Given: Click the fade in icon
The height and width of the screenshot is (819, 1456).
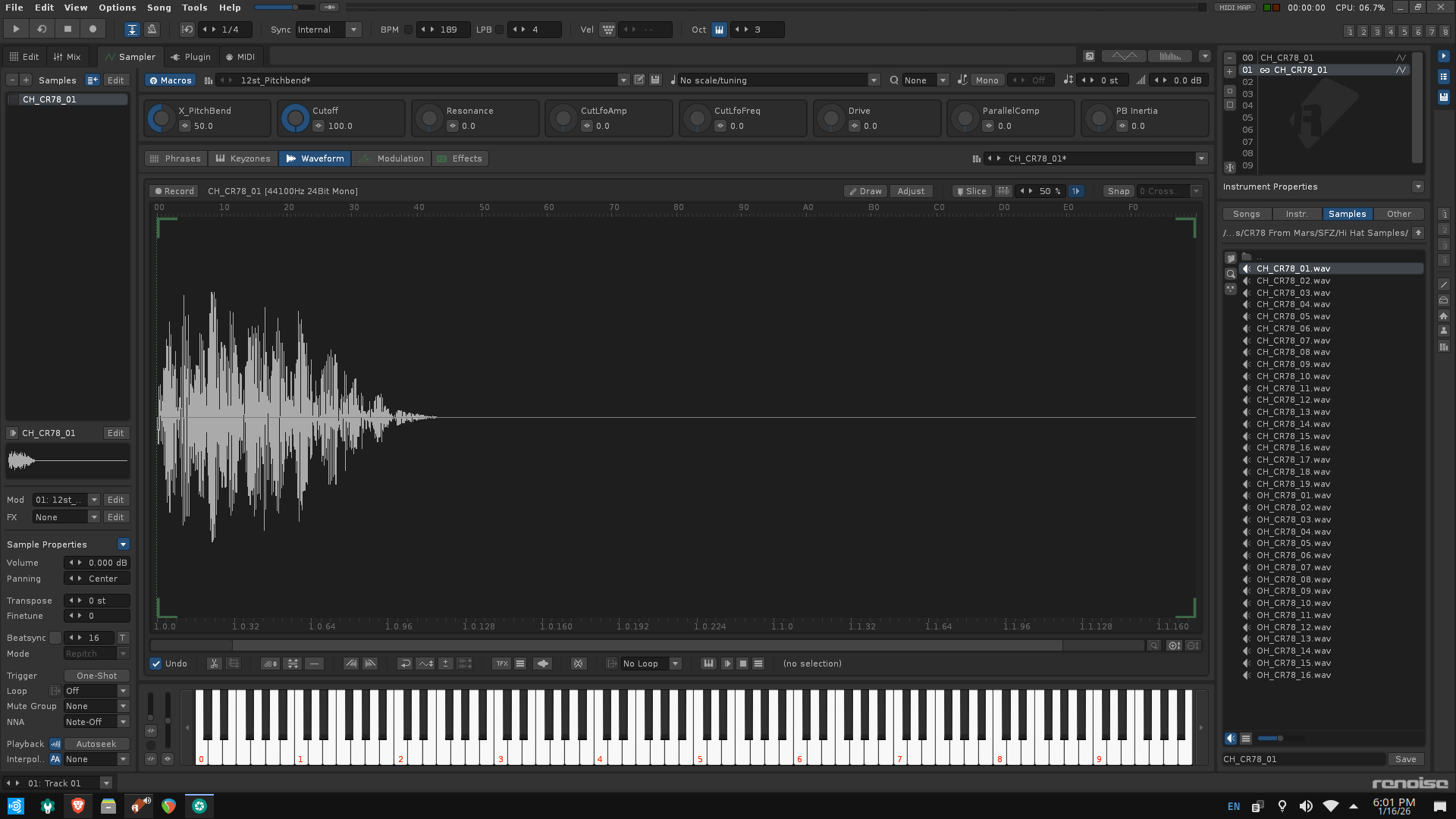Looking at the screenshot, I should pos(351,664).
